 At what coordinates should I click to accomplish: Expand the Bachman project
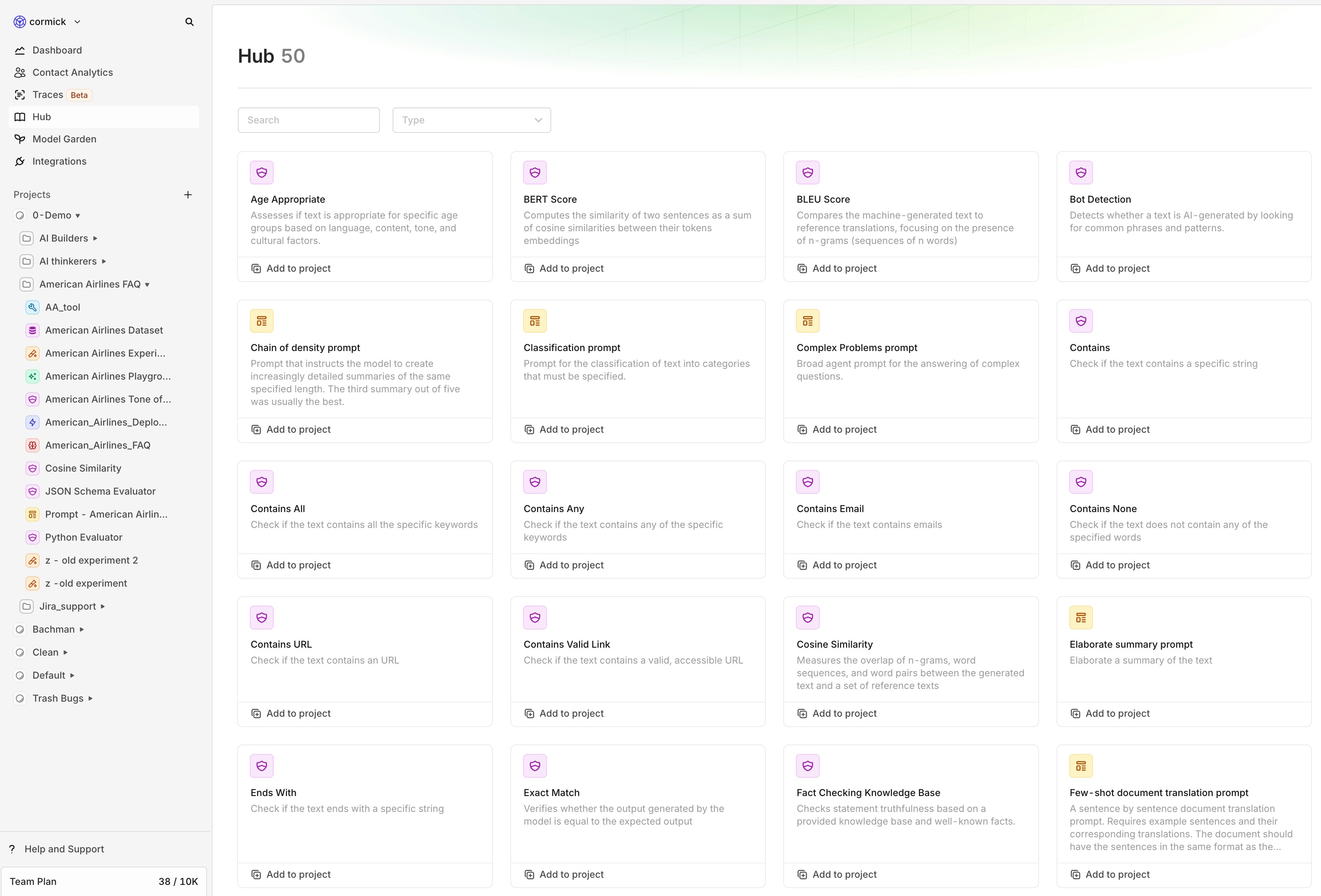tap(82, 629)
